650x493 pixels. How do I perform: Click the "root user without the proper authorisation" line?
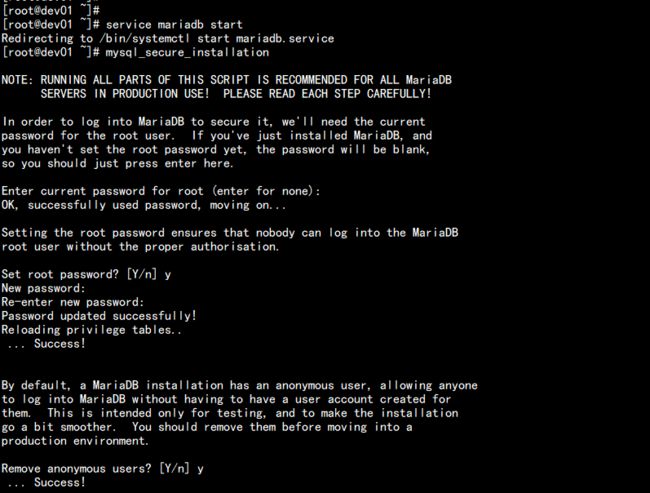coord(140,247)
